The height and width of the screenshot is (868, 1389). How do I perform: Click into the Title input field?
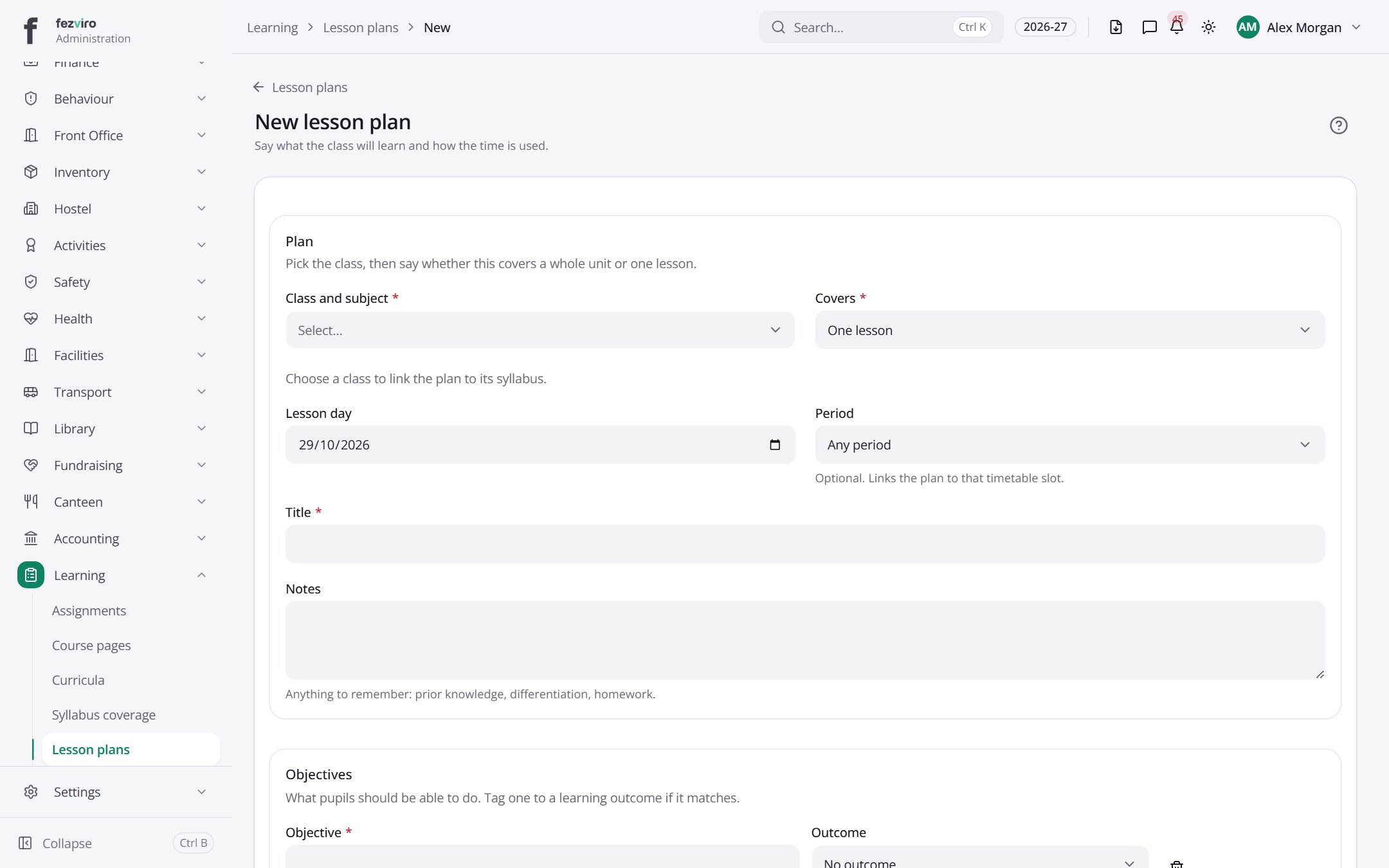pos(805,544)
